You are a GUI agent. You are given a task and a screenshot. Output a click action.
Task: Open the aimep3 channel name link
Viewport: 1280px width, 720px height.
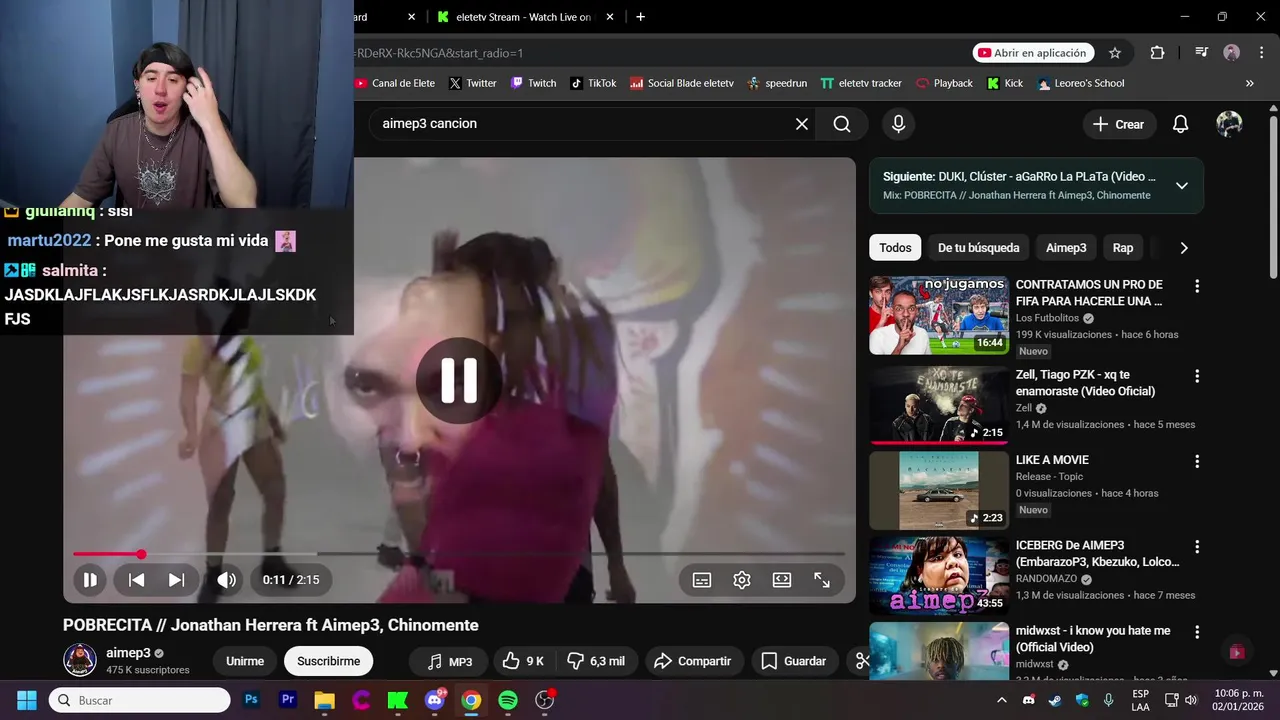pos(128,653)
